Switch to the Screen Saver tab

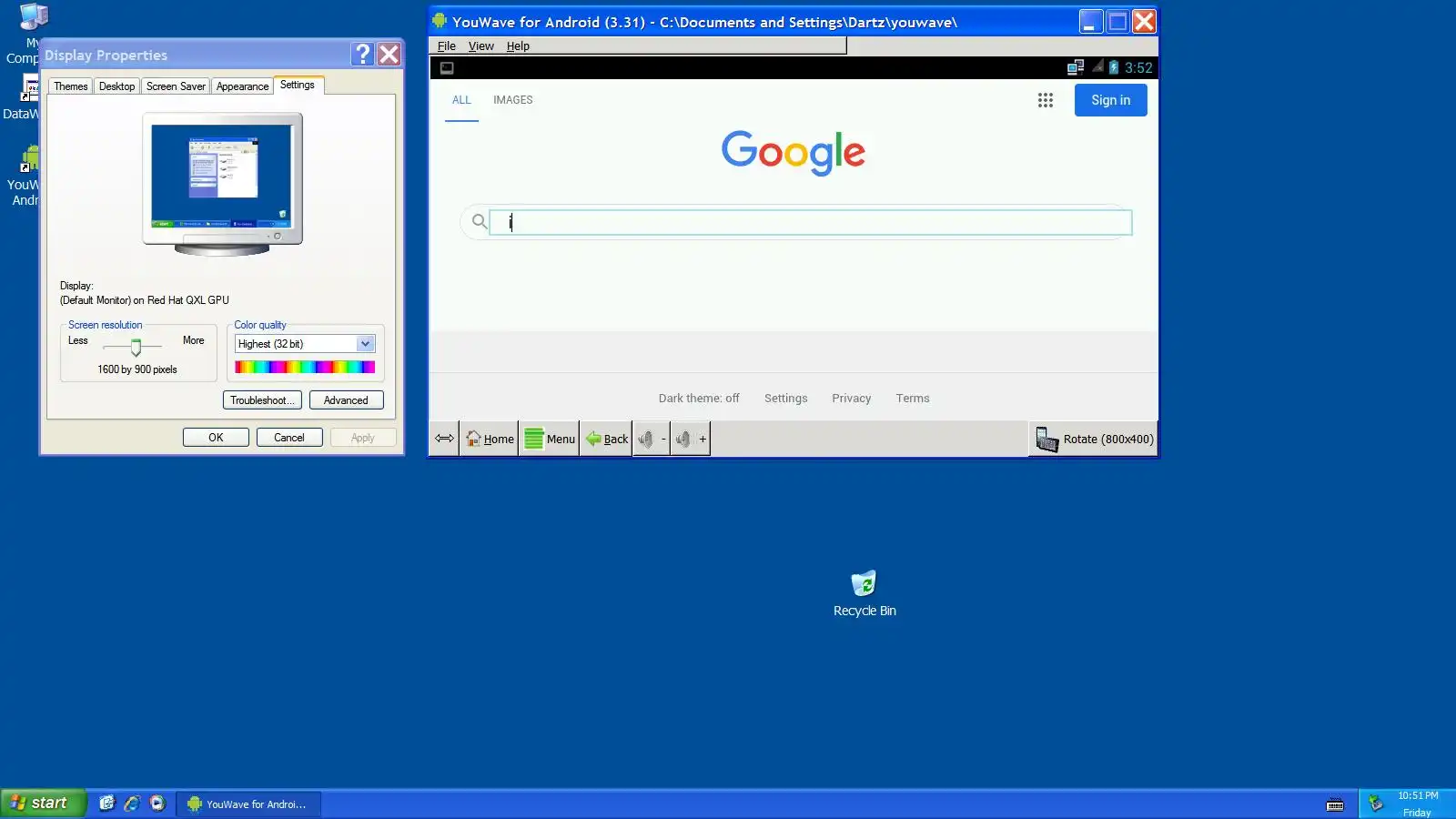[176, 86]
